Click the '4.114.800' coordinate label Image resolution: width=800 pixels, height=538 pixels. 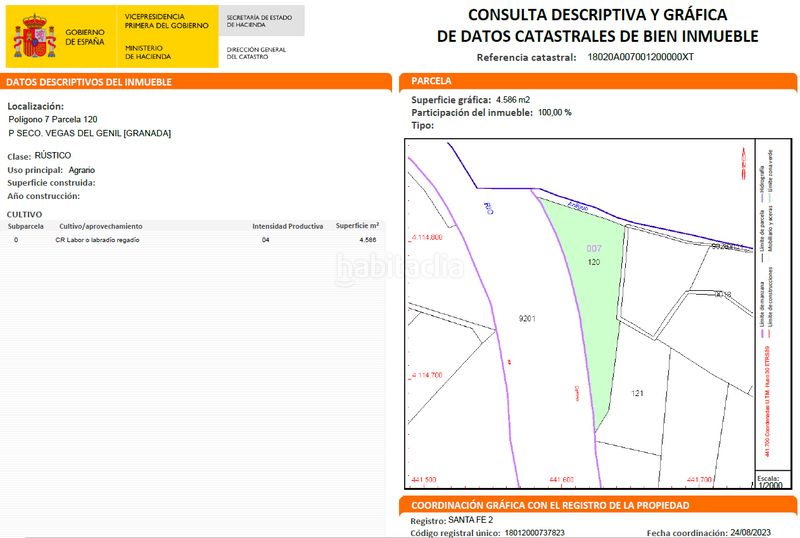pos(427,237)
